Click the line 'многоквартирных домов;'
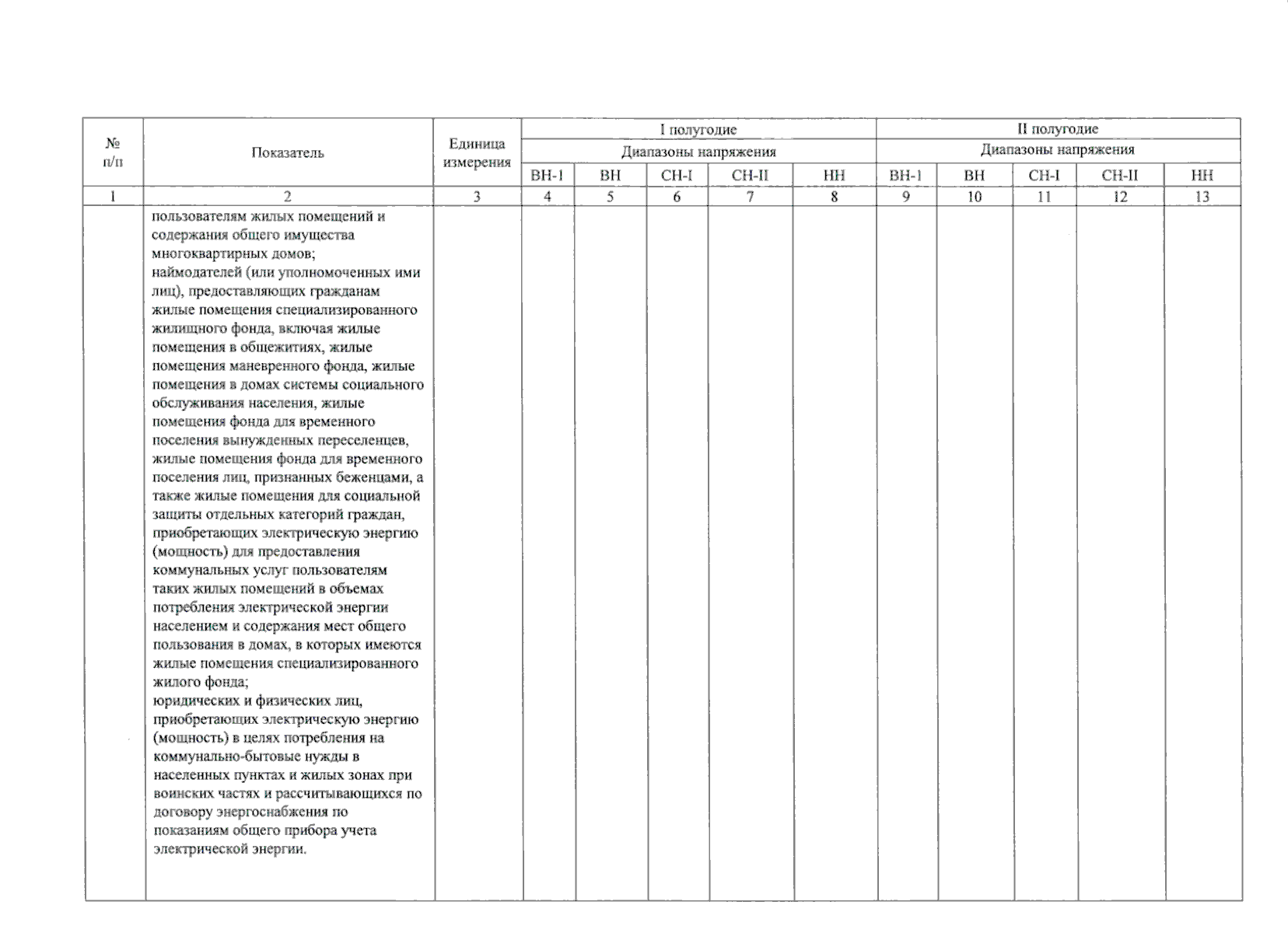 [233, 253]
